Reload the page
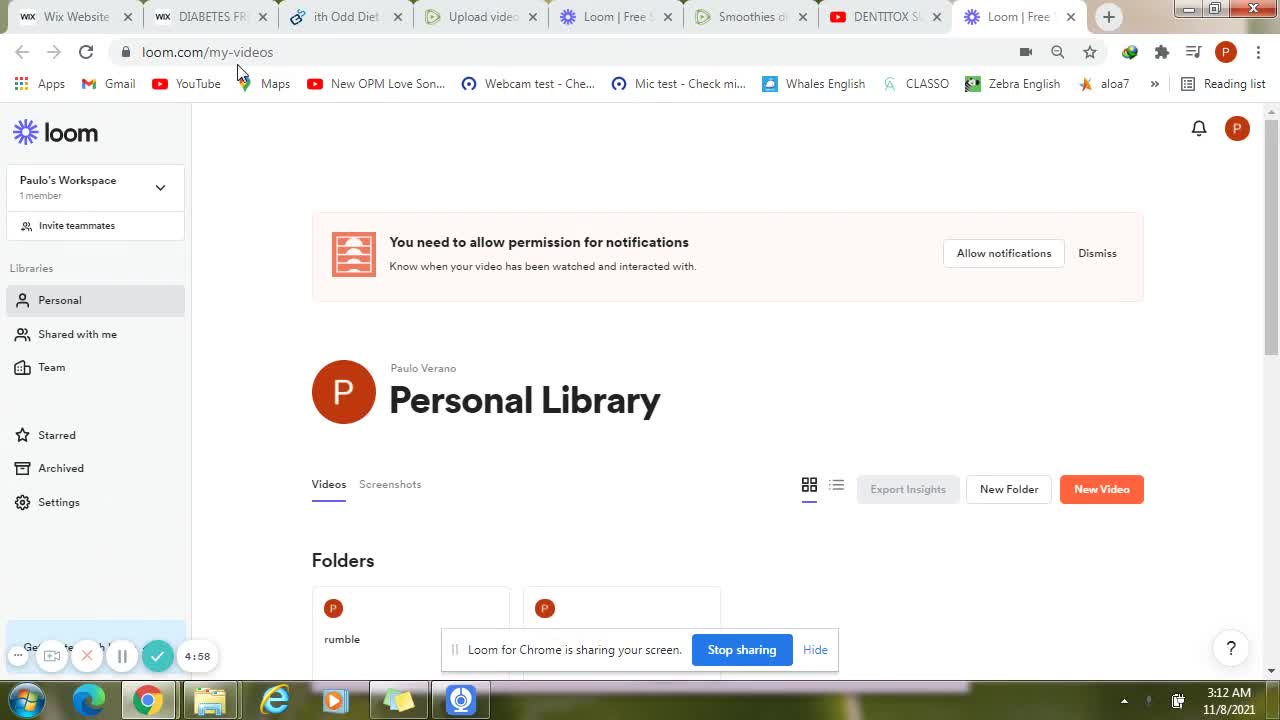1280x720 pixels. [x=86, y=52]
